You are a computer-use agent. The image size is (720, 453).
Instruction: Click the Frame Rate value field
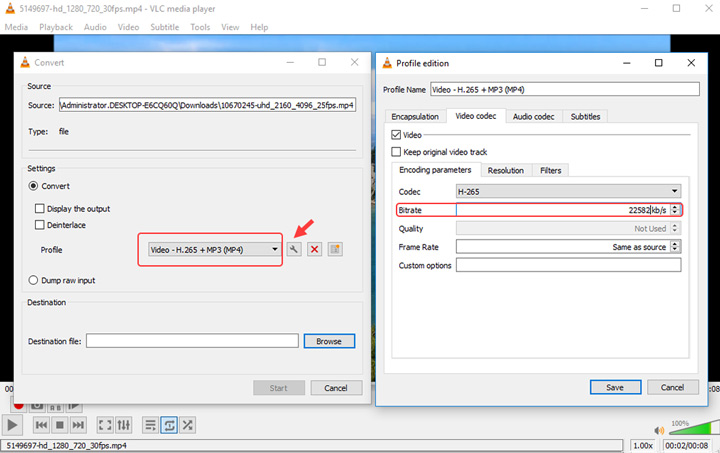click(x=563, y=246)
